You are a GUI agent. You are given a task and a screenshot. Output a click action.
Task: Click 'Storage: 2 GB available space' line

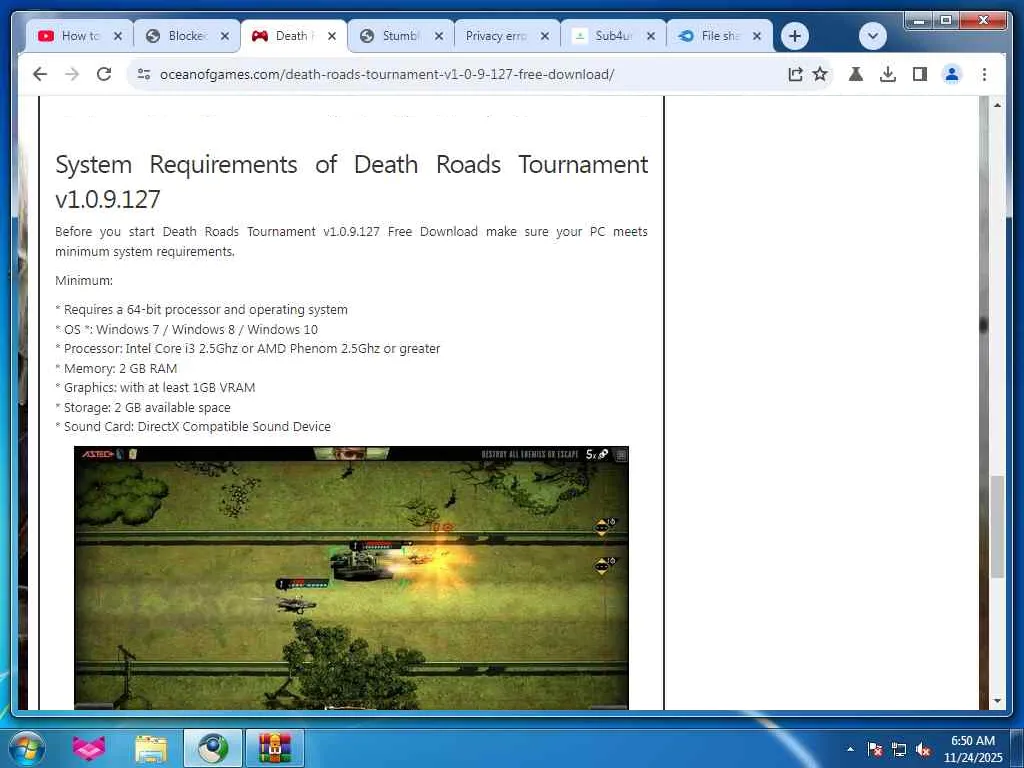pyautogui.click(x=143, y=408)
